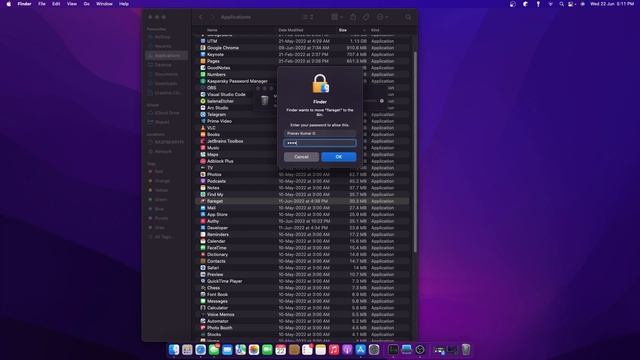Open the view mode switcher in Finder toolbar

308,17
